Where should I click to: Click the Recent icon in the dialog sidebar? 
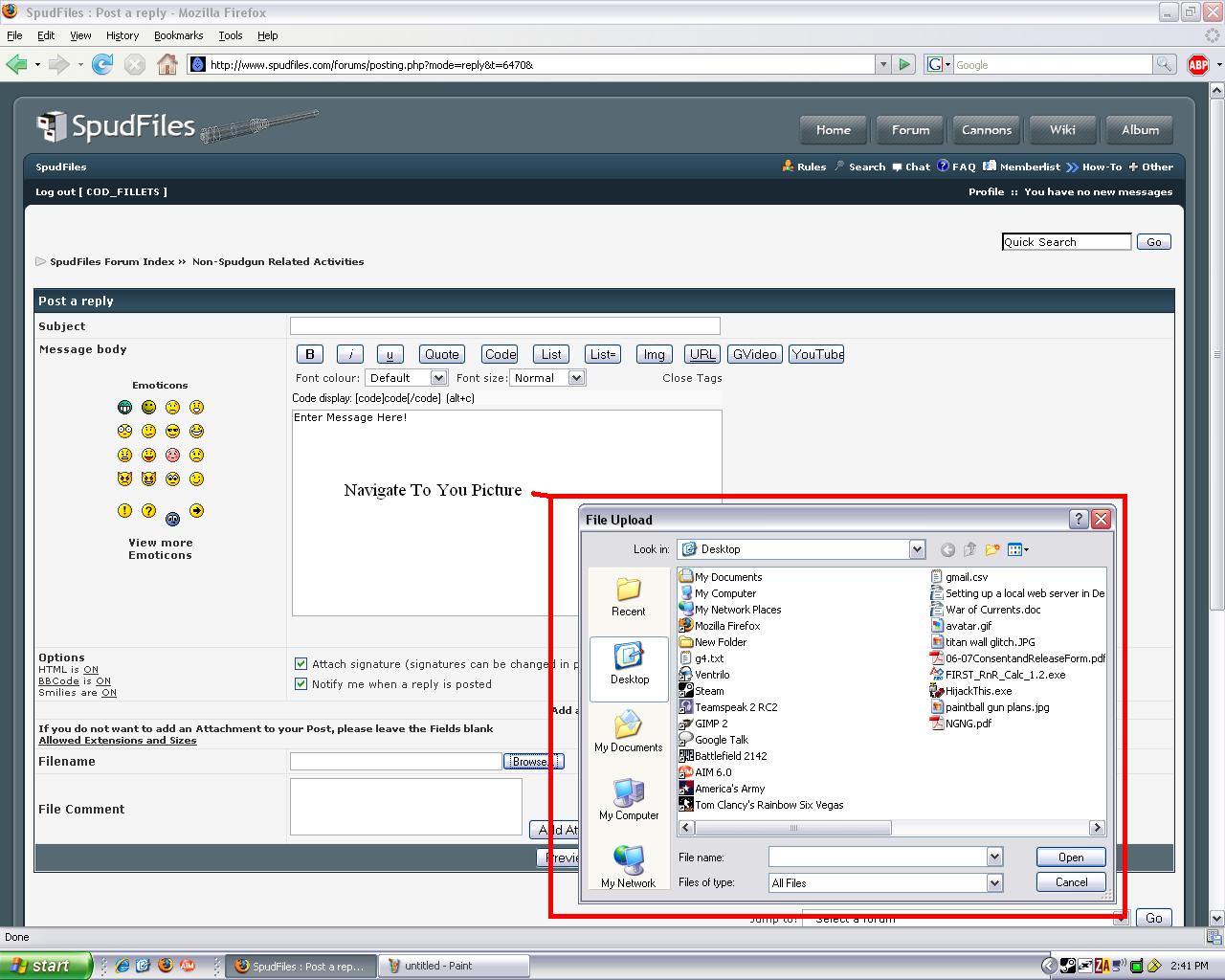[628, 596]
